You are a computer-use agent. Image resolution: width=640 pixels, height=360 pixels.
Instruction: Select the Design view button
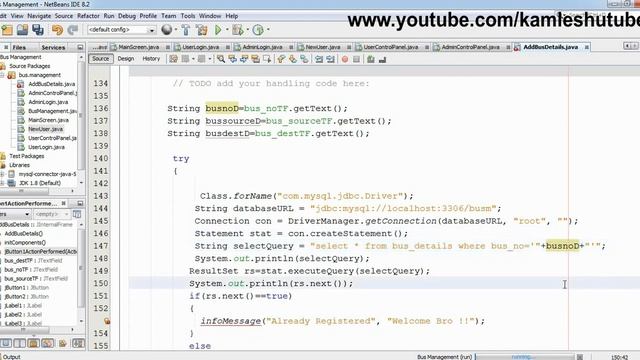pos(126,59)
